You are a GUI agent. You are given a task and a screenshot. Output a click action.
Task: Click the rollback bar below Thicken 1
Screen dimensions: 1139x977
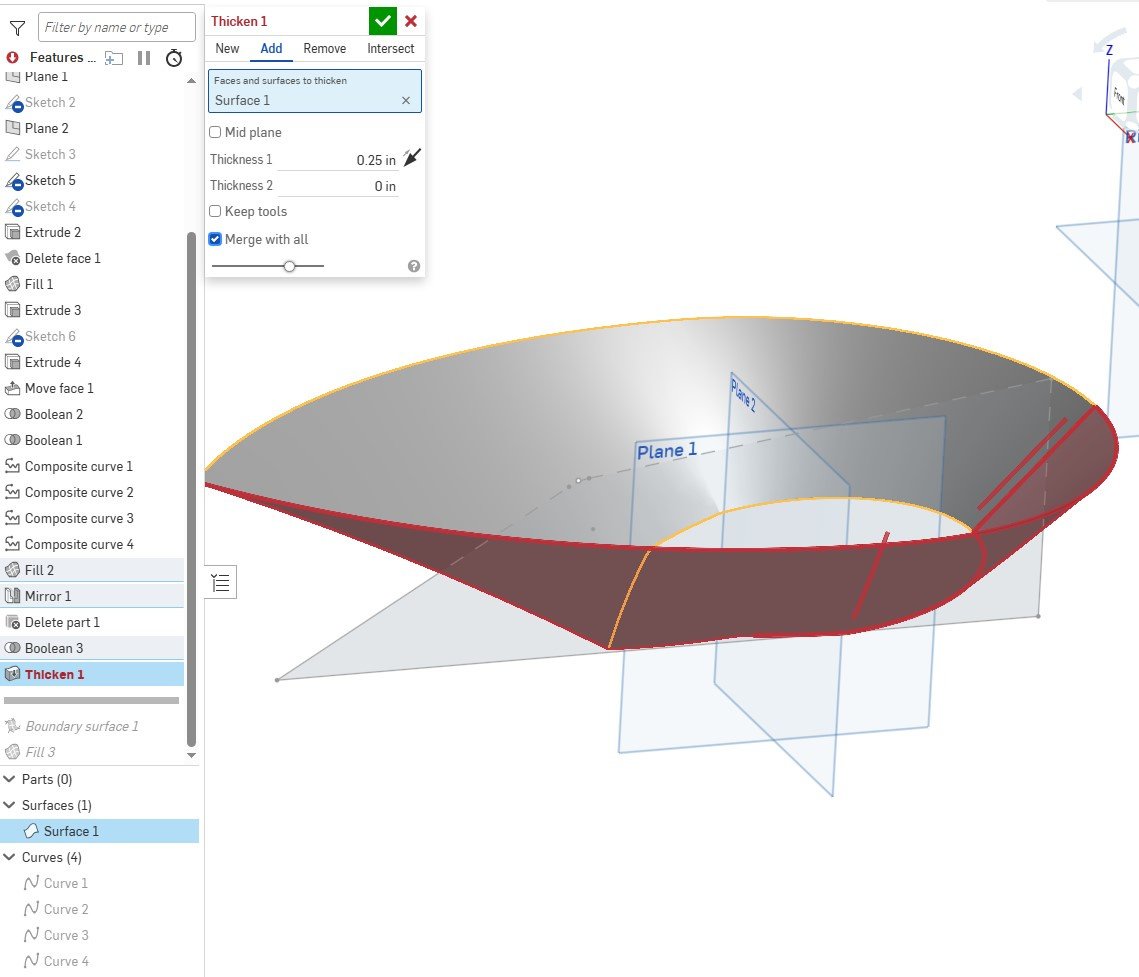pyautogui.click(x=92, y=701)
